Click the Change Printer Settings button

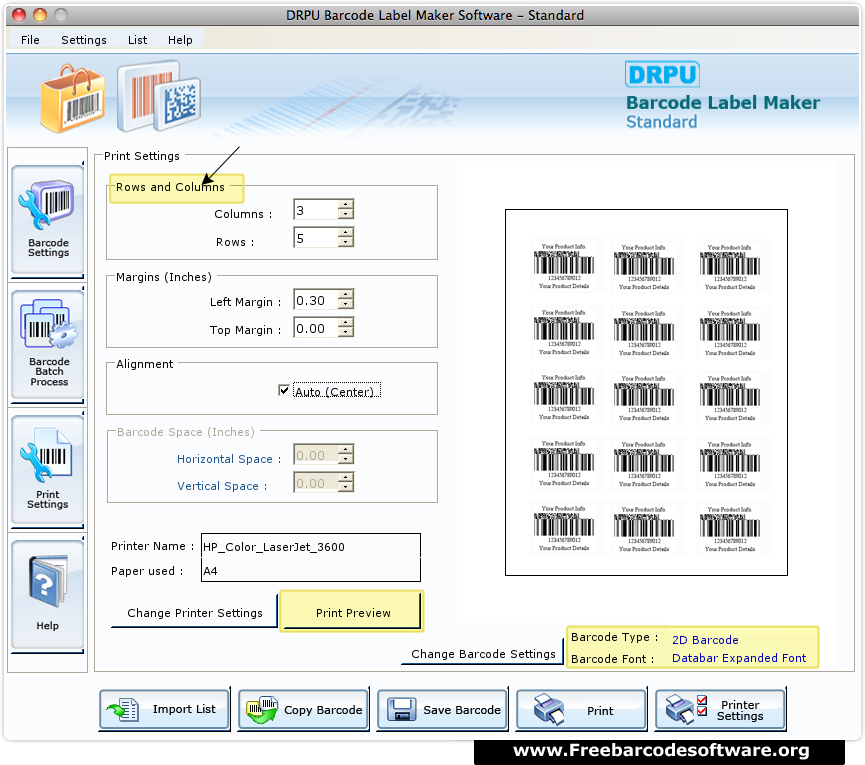click(x=194, y=613)
